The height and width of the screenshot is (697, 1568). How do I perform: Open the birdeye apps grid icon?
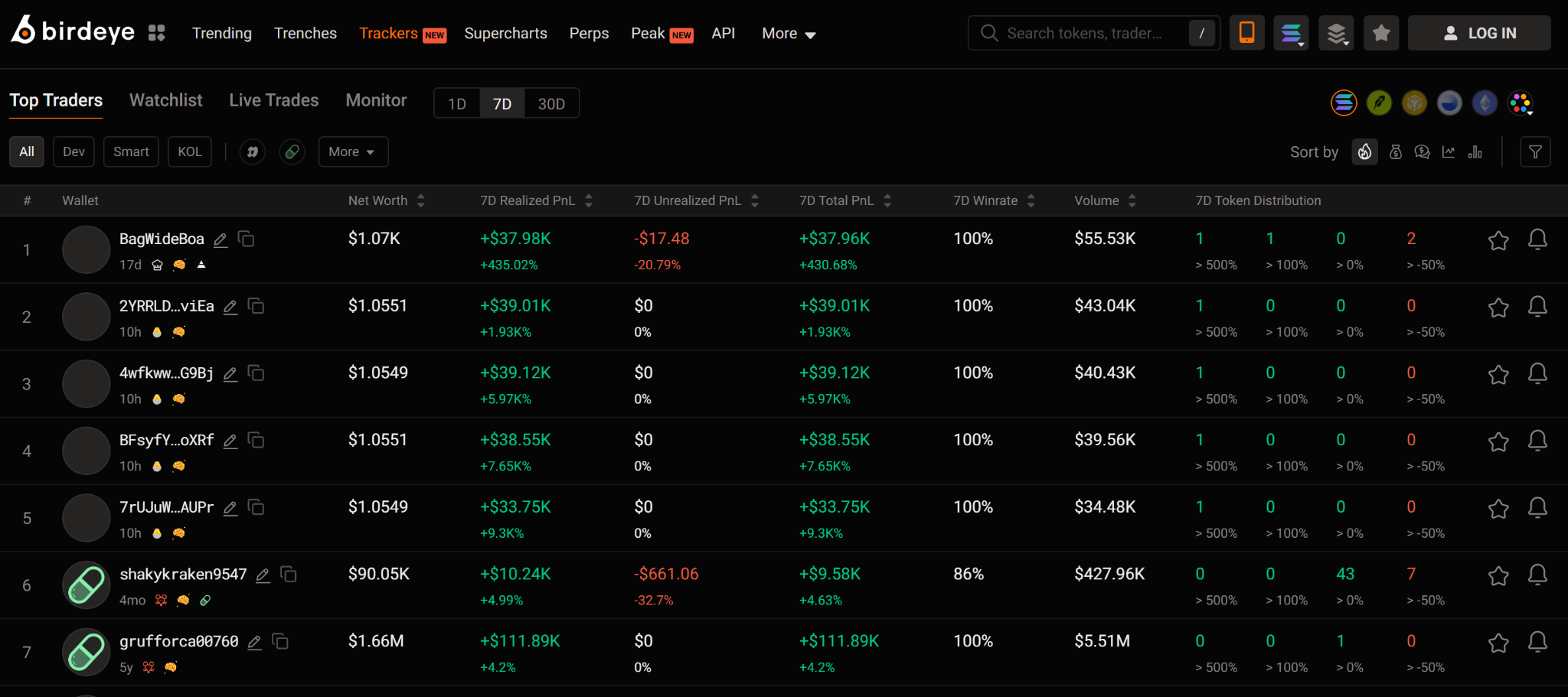[x=156, y=33]
